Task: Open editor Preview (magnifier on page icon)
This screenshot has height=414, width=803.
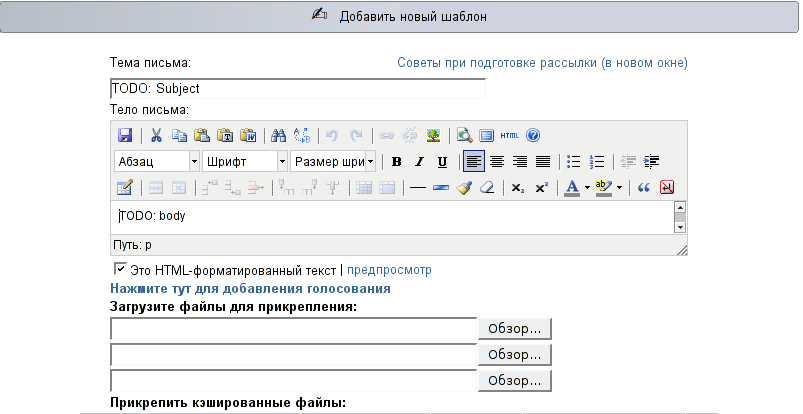Action: (x=464, y=135)
